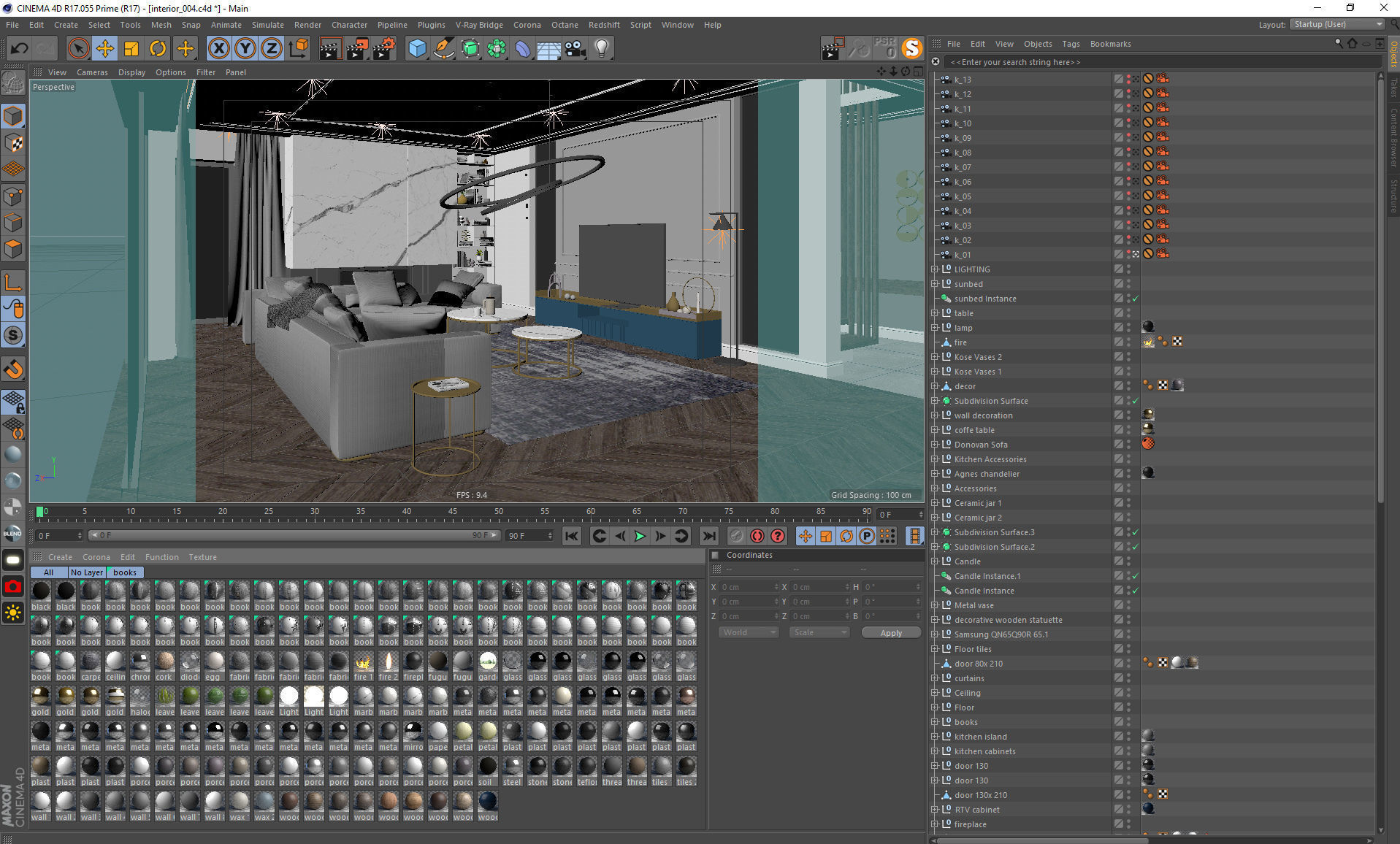
Task: Record active objects keyframe
Action: point(736,537)
